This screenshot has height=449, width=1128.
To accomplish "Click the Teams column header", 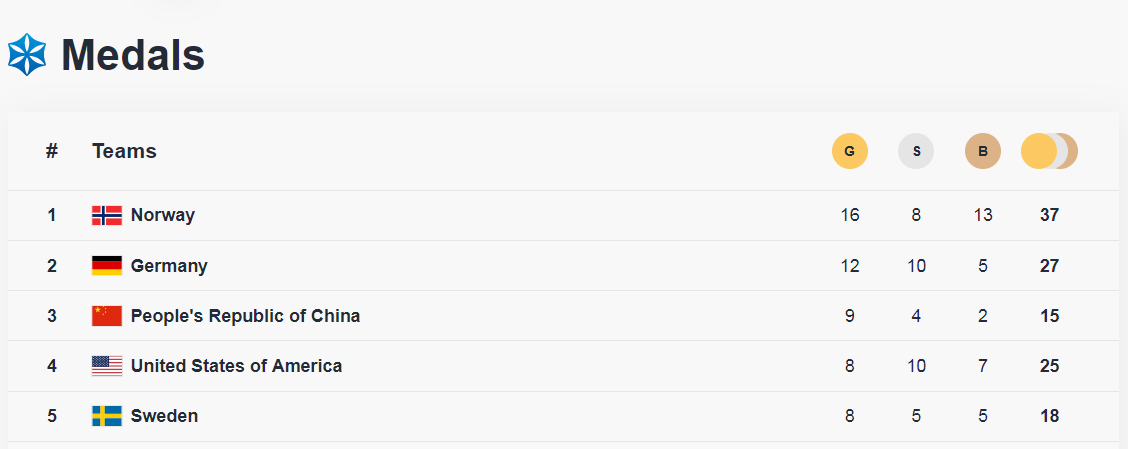I will 124,151.
